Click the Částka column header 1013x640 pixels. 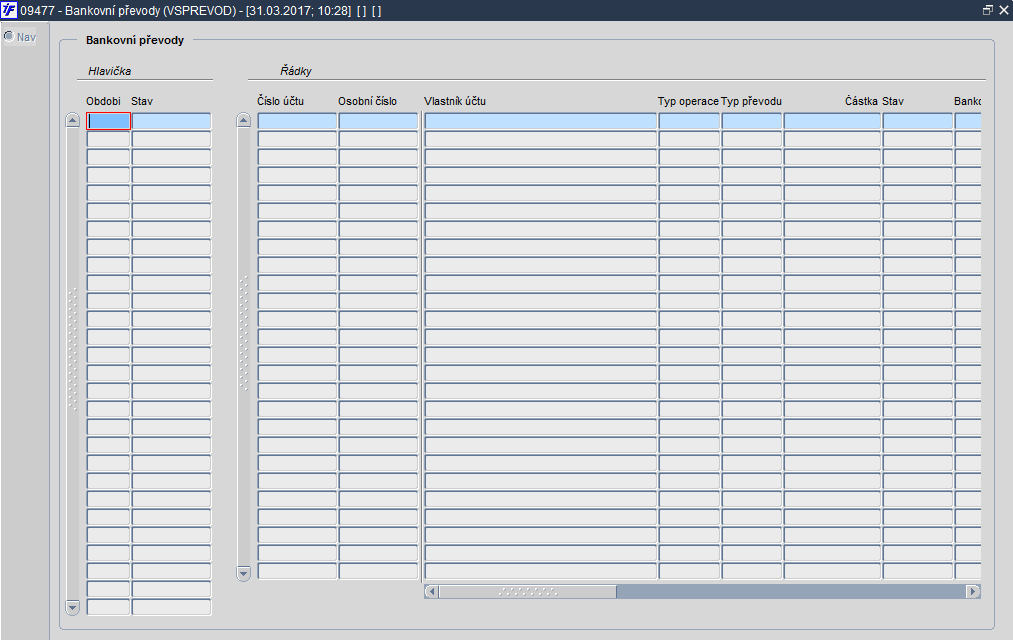click(x=861, y=101)
